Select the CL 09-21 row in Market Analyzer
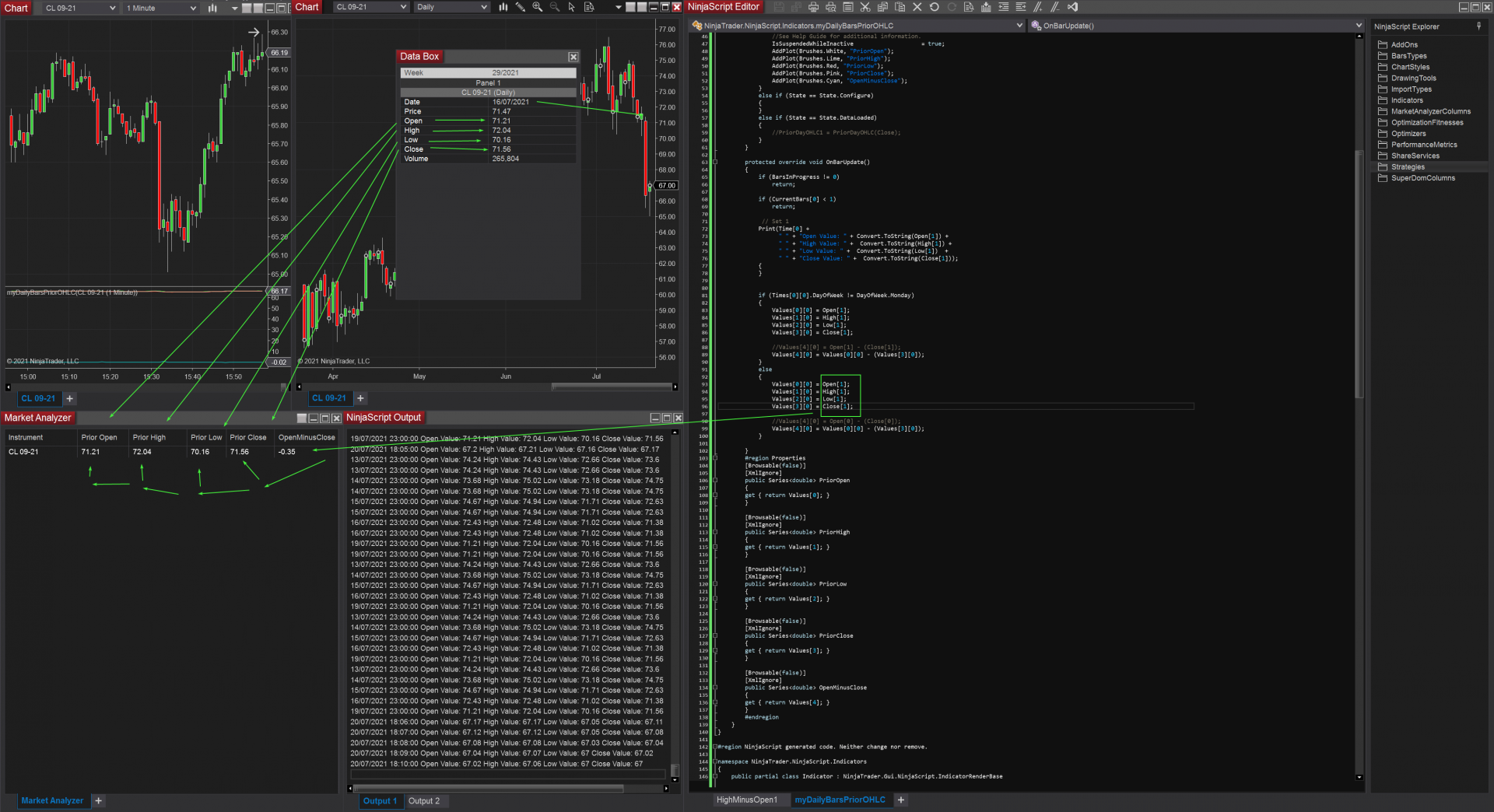The width and height of the screenshot is (1494, 812). click(x=171, y=452)
